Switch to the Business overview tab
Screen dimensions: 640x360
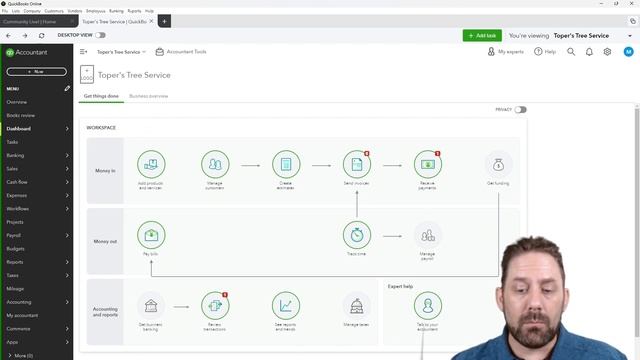tap(149, 96)
